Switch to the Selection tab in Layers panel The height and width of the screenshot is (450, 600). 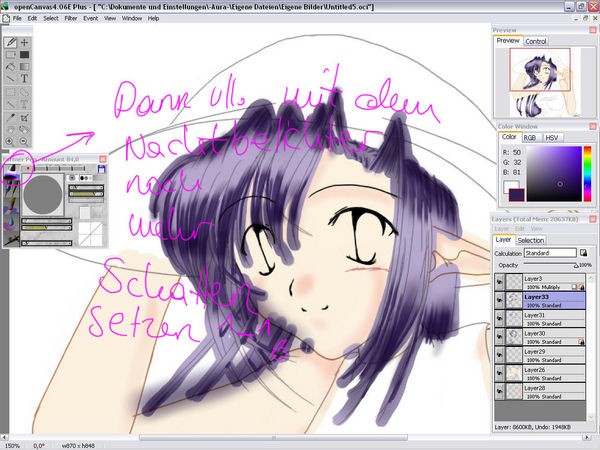pyautogui.click(x=531, y=240)
